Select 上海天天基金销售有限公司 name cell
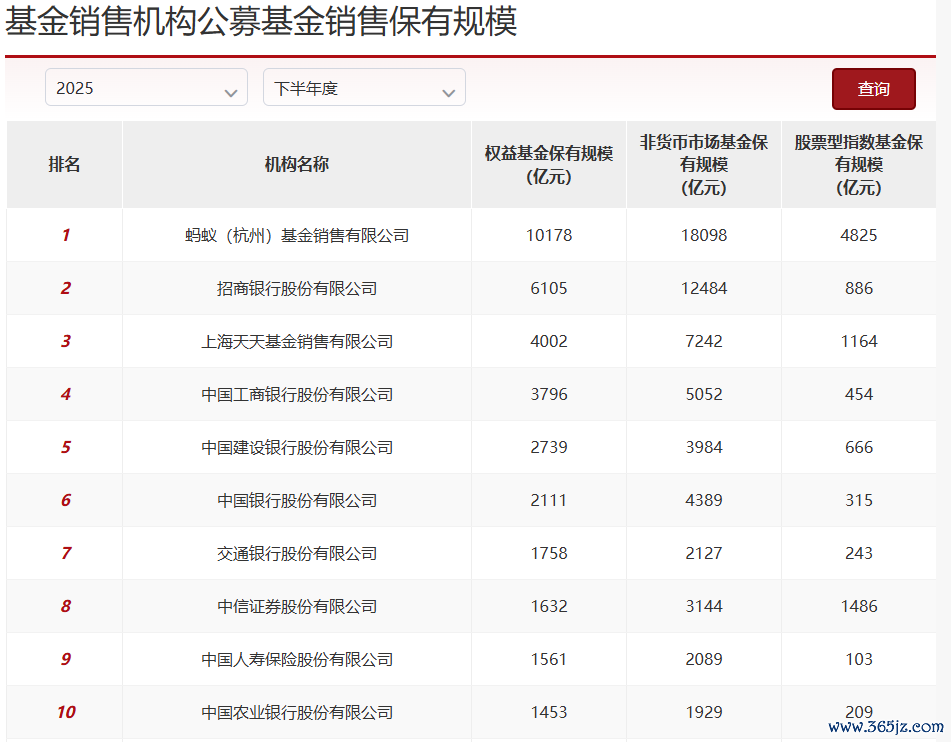Screen dimensions: 951x742 coord(297,342)
